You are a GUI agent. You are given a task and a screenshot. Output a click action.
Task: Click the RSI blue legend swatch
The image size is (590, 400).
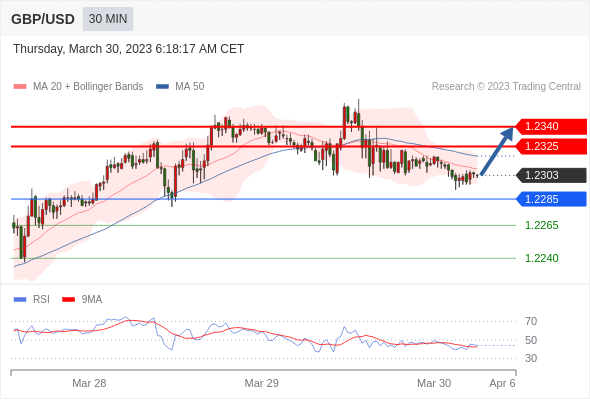click(20, 300)
